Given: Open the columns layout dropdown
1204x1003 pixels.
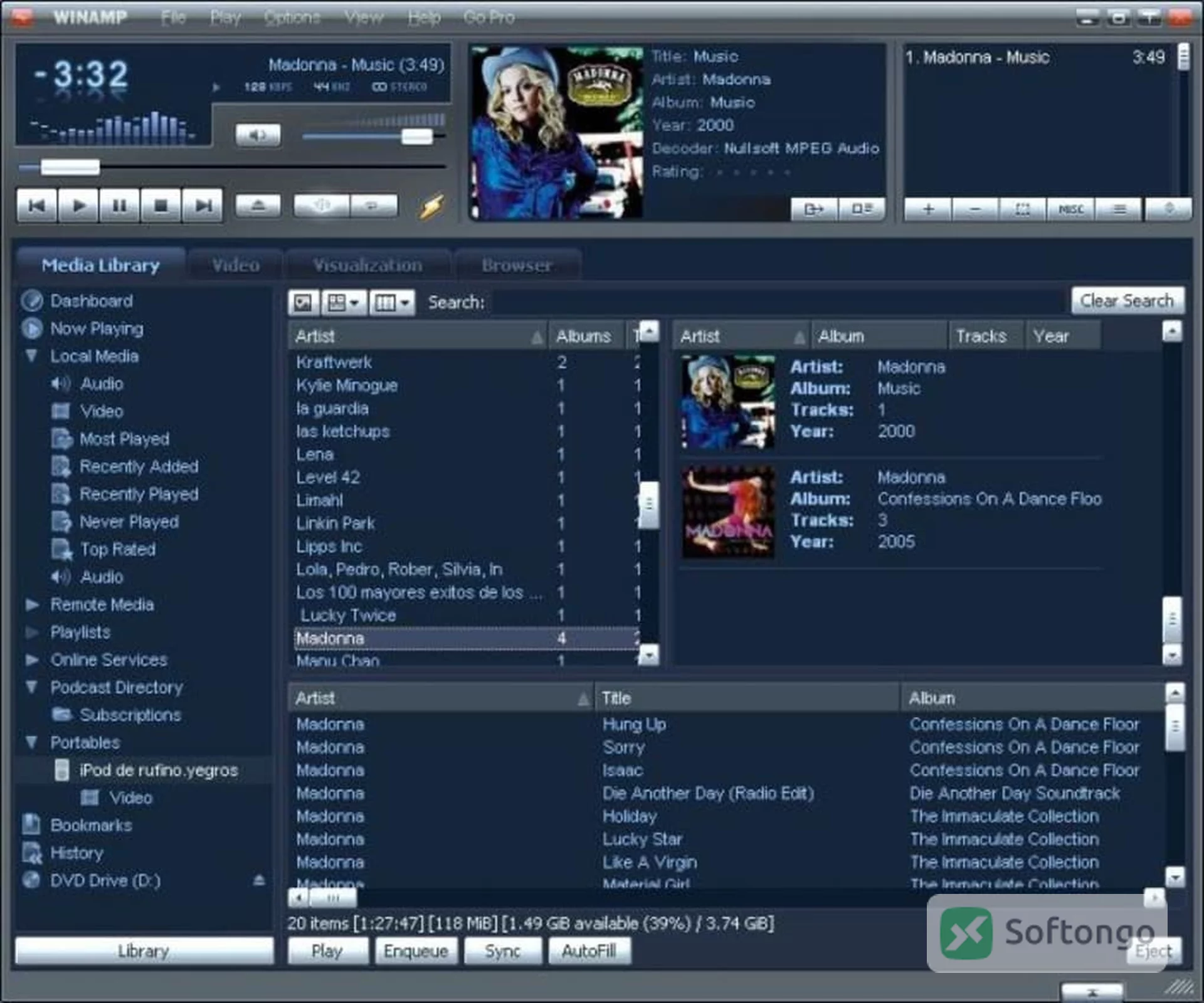Looking at the screenshot, I should (392, 303).
